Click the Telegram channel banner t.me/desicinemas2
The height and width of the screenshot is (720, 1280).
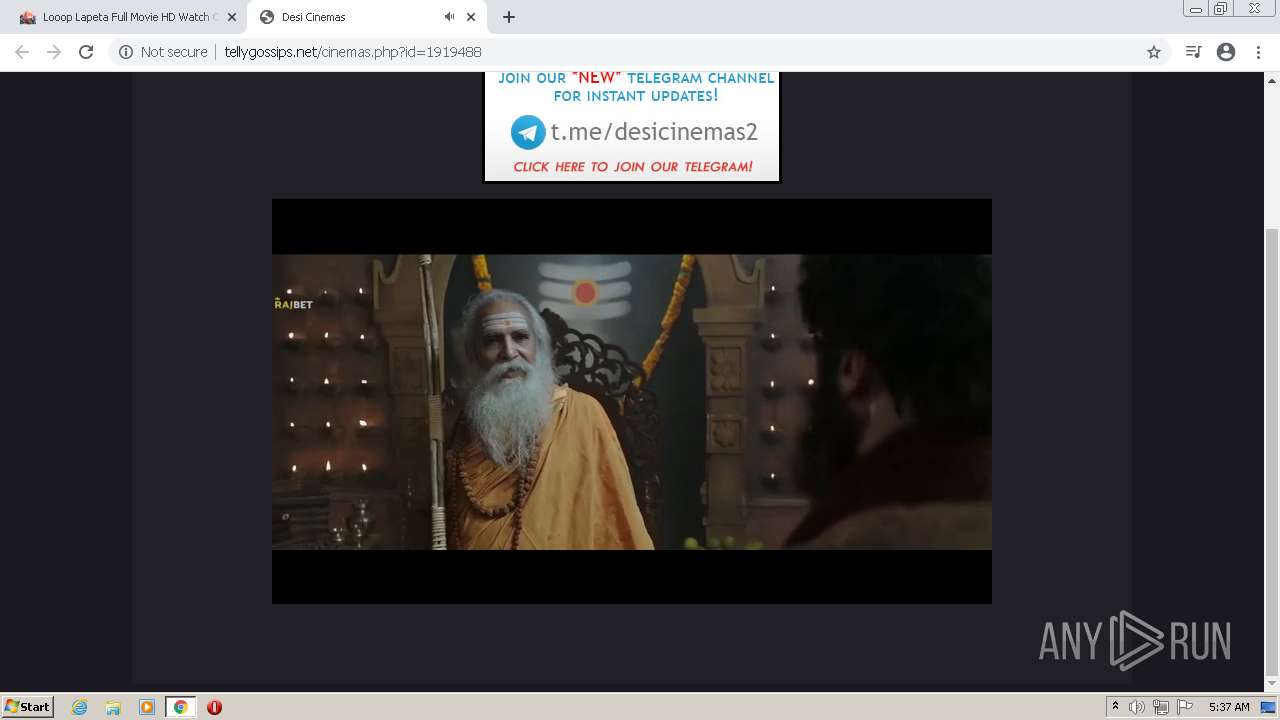[631, 126]
